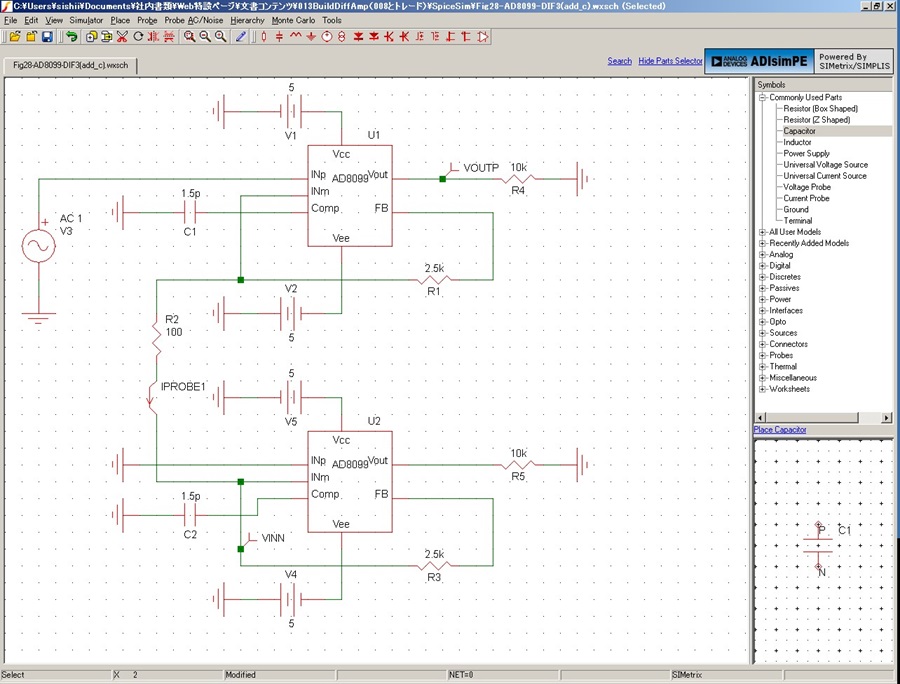Click the Place Capacitor link
900x684 pixels.
779,430
